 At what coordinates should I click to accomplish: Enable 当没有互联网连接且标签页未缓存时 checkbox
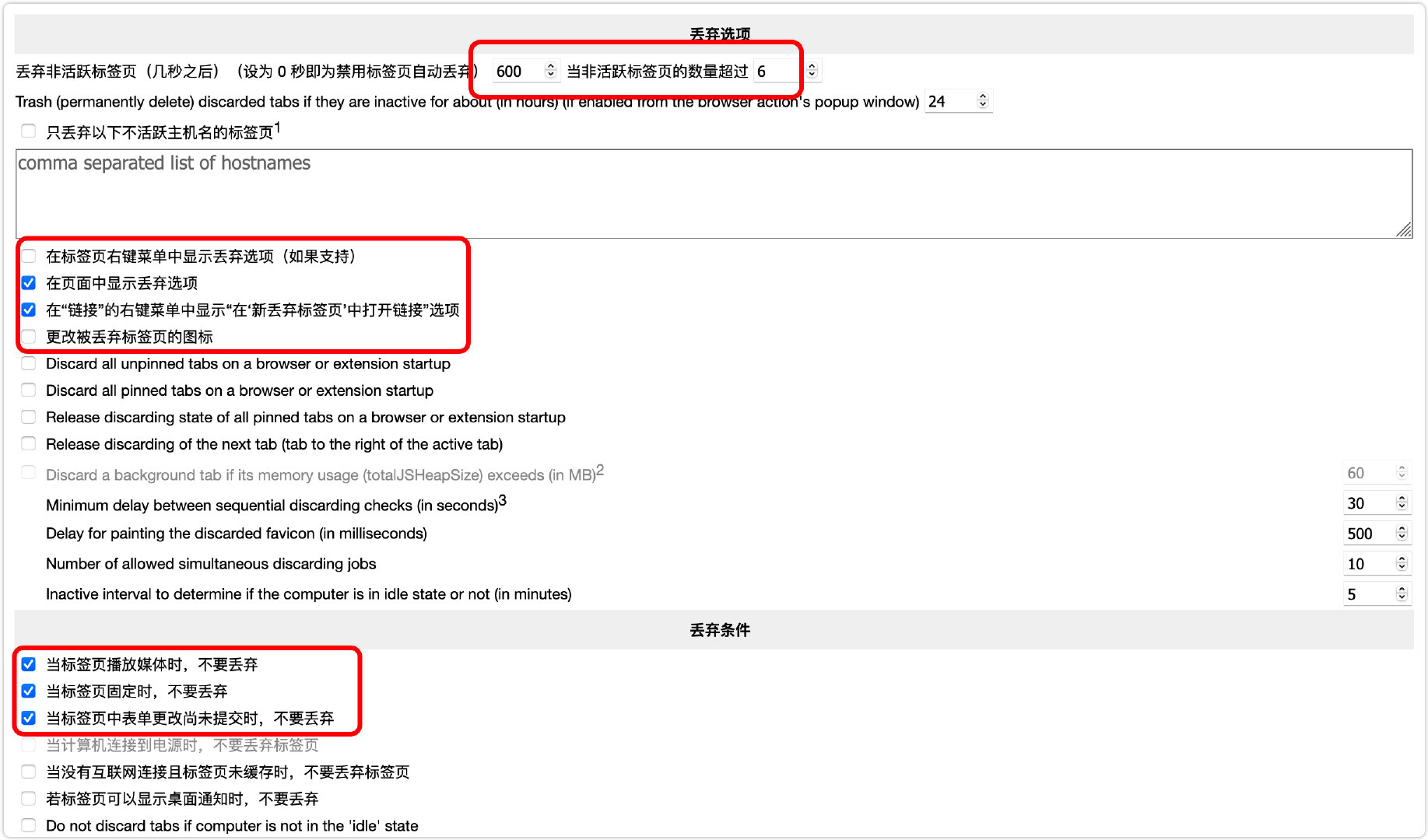tap(29, 772)
